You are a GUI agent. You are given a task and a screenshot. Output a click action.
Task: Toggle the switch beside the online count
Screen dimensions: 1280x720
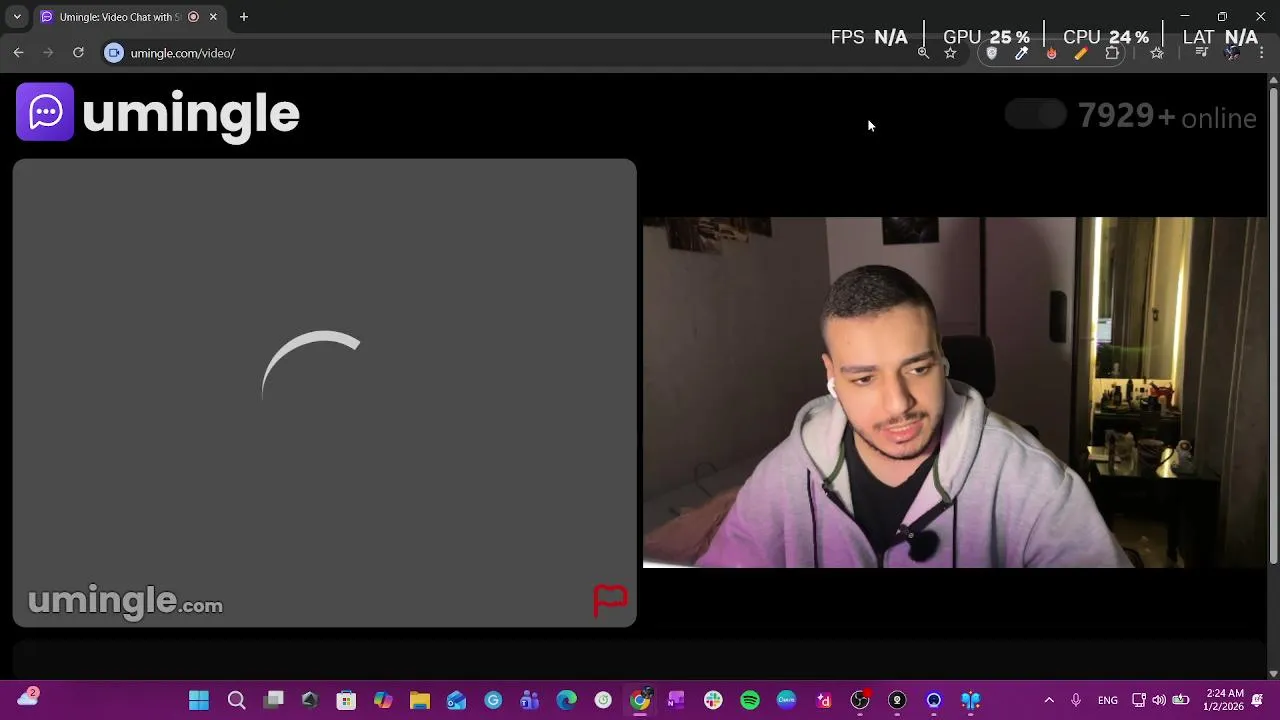click(x=1036, y=115)
